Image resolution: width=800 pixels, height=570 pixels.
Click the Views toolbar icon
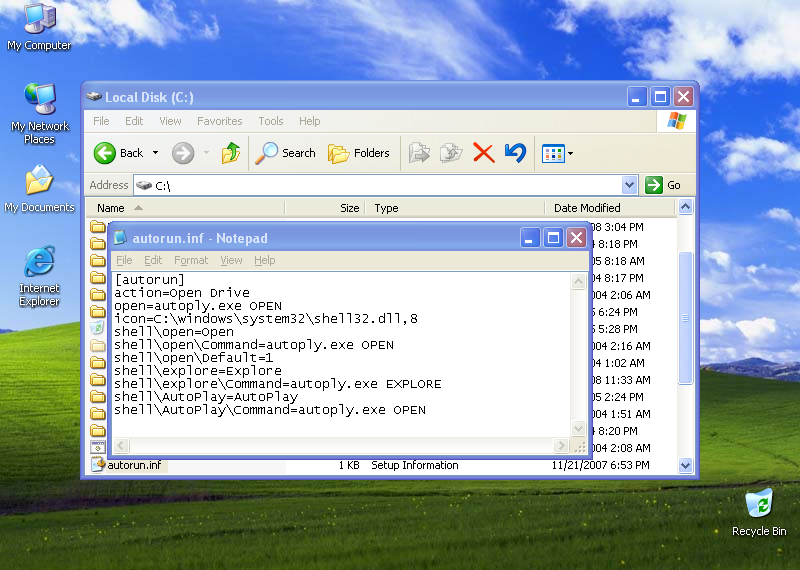553,153
